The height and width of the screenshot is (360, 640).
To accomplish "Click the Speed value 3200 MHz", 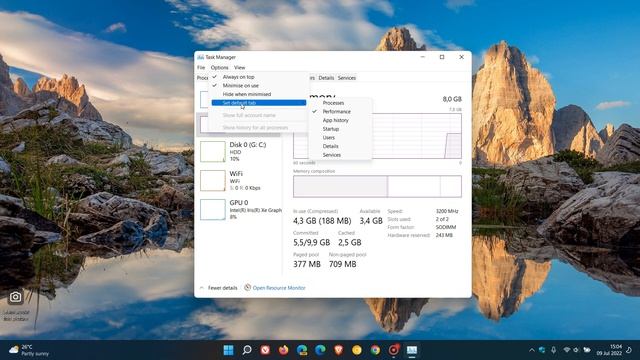I will [447, 211].
